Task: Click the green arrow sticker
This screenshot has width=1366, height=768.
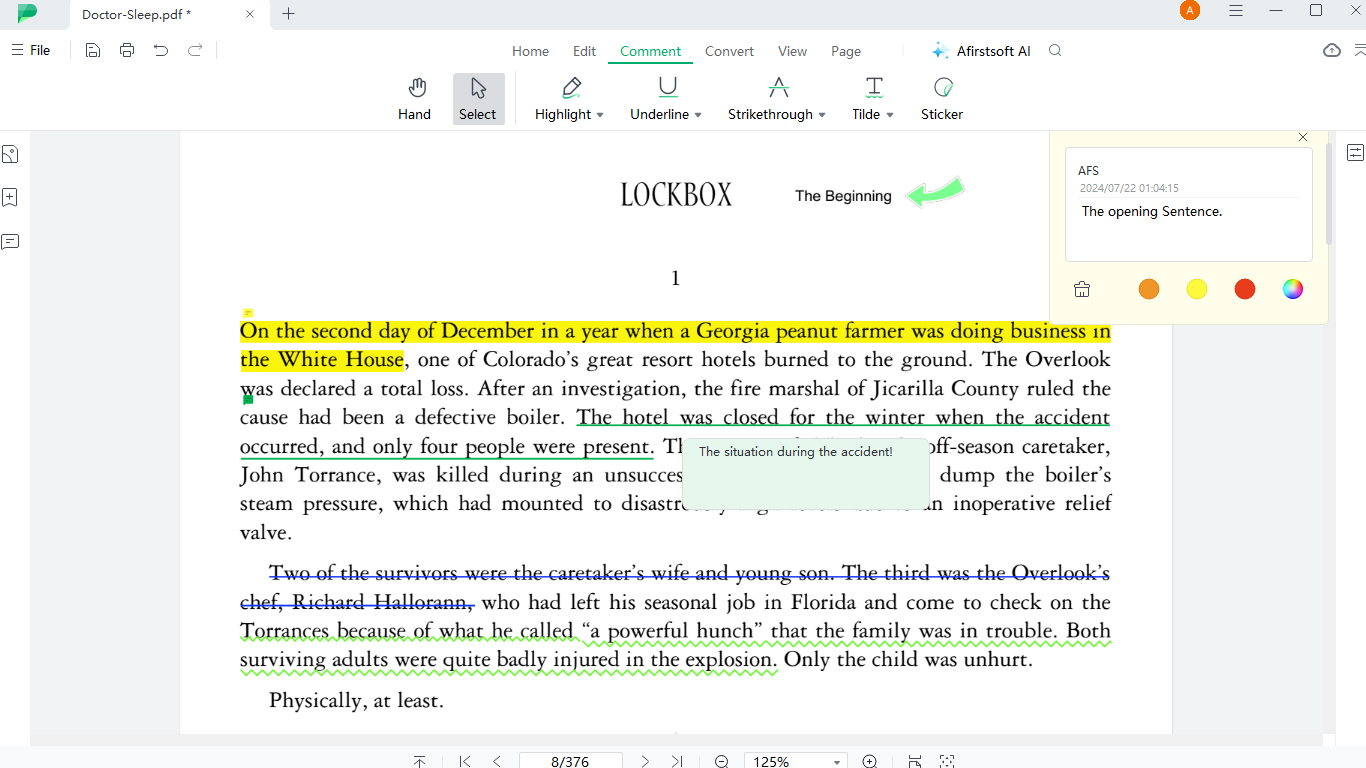Action: 935,191
